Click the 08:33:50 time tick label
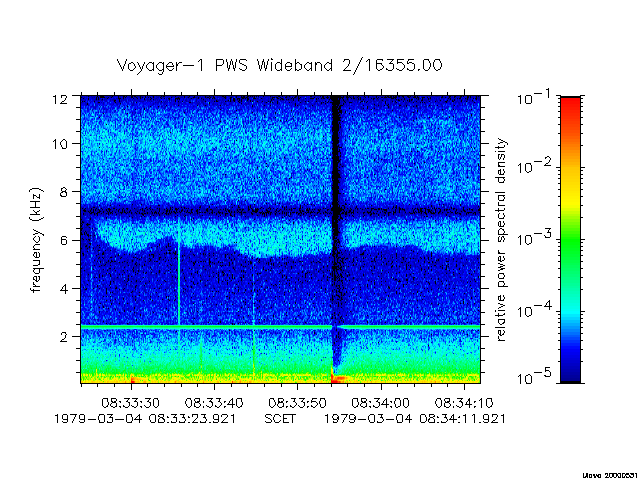The height and width of the screenshot is (480, 640). pos(297,403)
